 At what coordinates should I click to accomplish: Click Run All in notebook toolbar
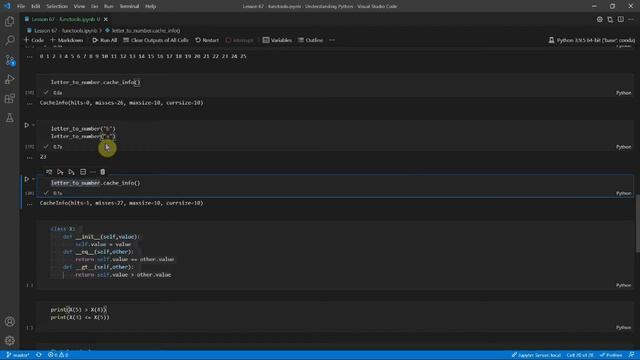pyautogui.click(x=104, y=40)
